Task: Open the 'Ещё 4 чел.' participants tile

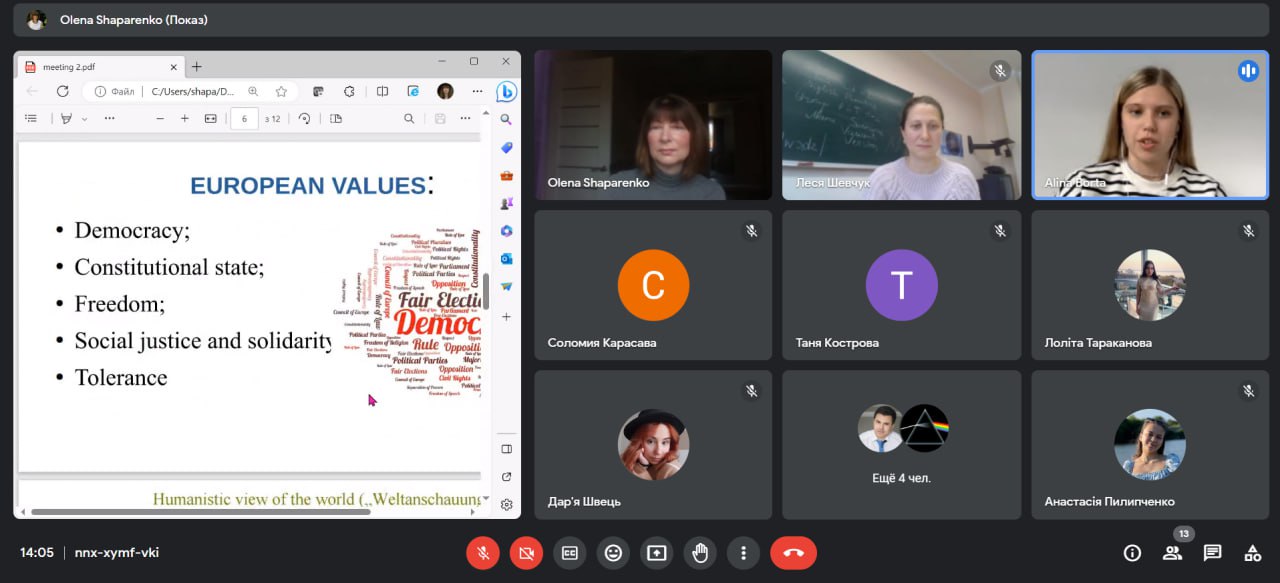Action: (902, 445)
